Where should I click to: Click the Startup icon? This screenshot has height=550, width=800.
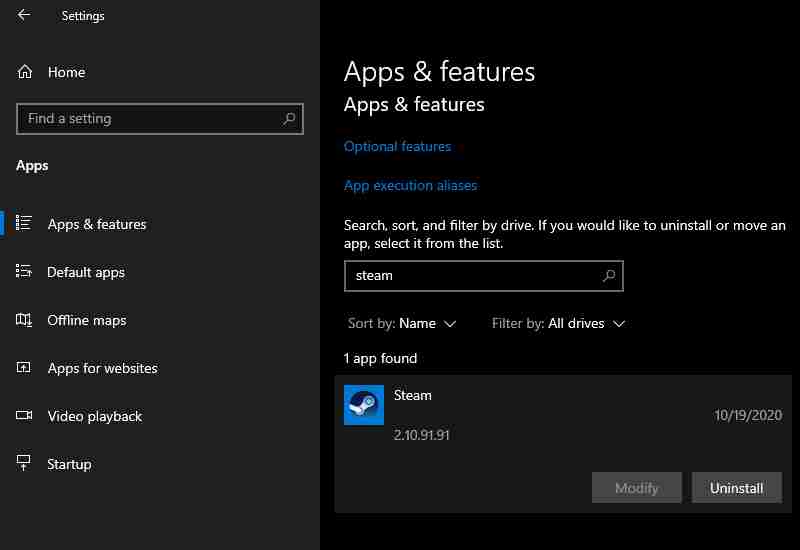pyautogui.click(x=23, y=463)
